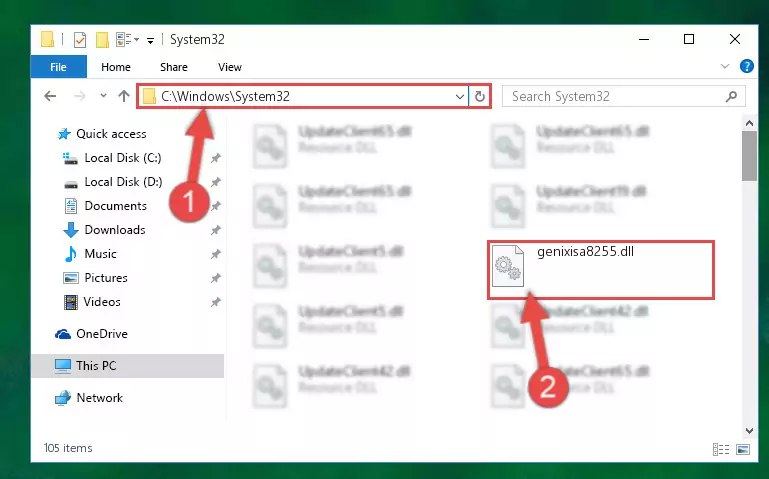The width and height of the screenshot is (769, 479).
Task: Refresh the System32 folder
Action: pos(480,97)
